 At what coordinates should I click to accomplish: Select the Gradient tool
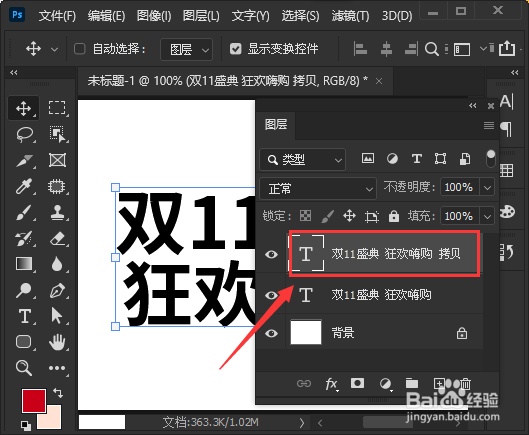24,264
